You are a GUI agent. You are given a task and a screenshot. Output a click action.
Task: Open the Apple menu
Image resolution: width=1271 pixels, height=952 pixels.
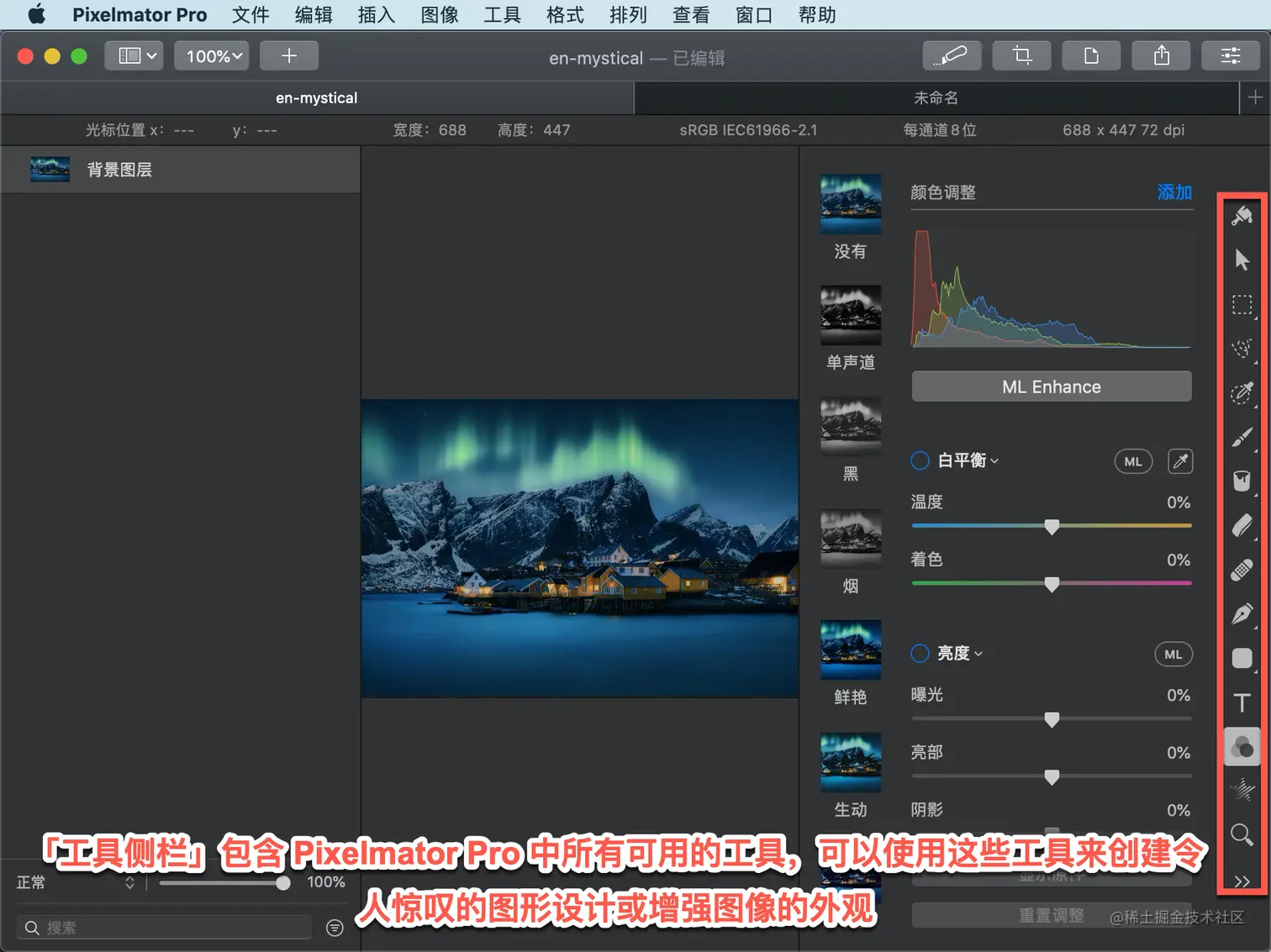(x=37, y=15)
